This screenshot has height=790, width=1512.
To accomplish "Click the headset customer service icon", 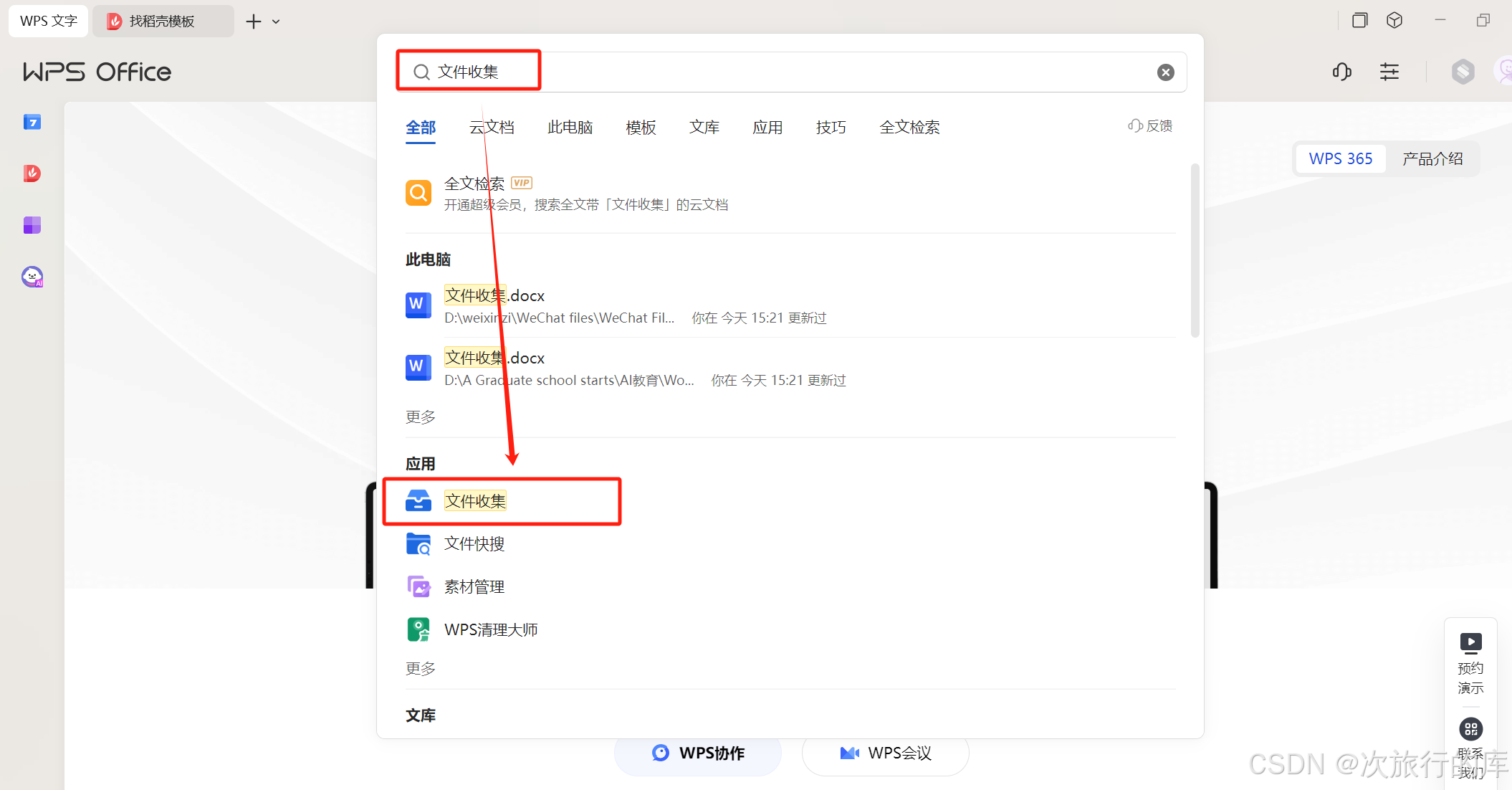I will click(x=1341, y=72).
